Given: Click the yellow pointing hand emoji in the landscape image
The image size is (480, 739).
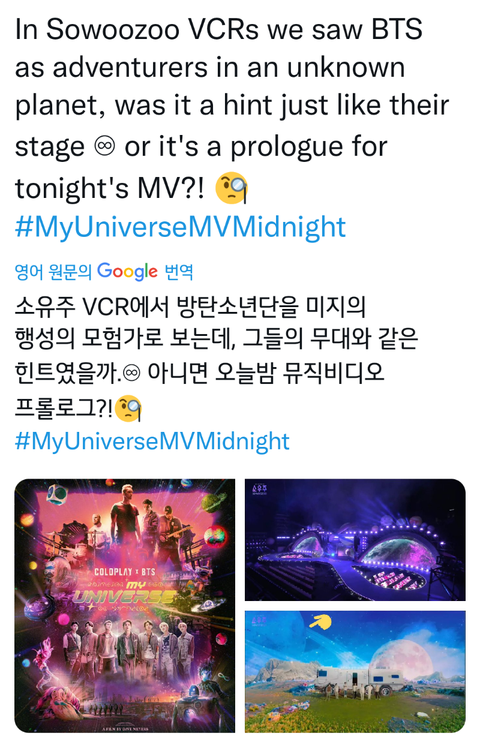Looking at the screenshot, I should click(x=320, y=622).
